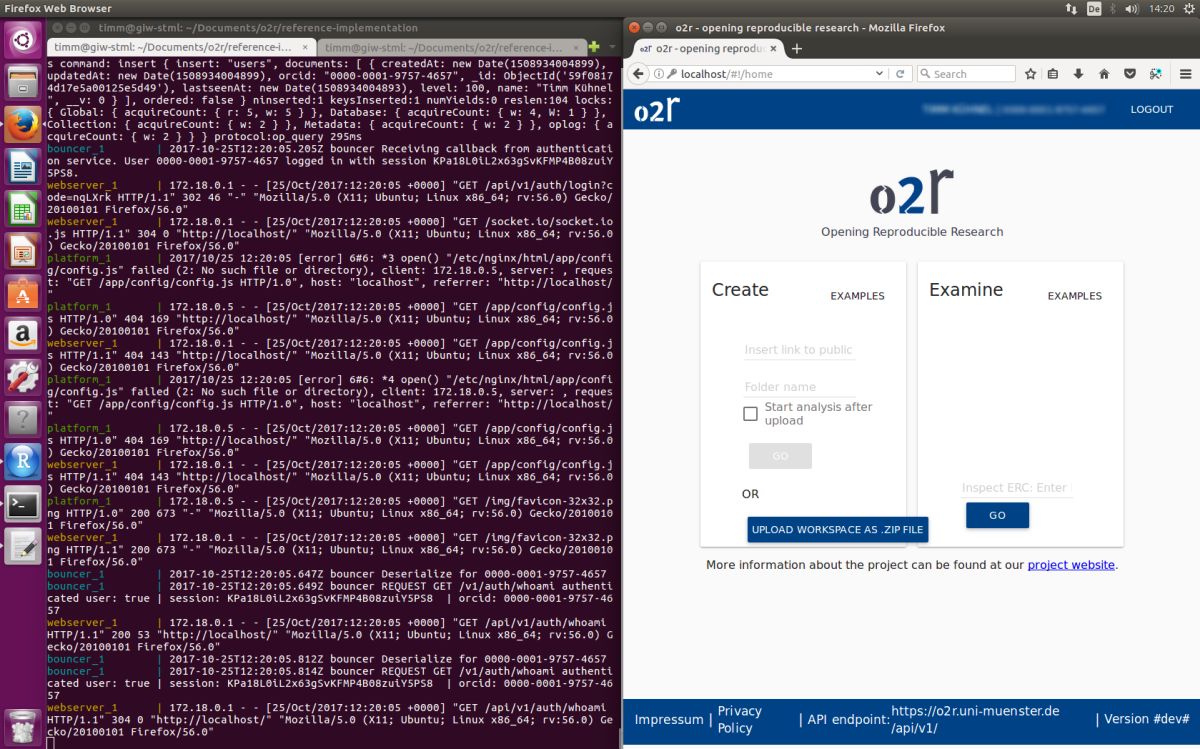The image size is (1200, 749).
Task: Focus the Insert link to public input
Action: pyautogui.click(x=799, y=350)
